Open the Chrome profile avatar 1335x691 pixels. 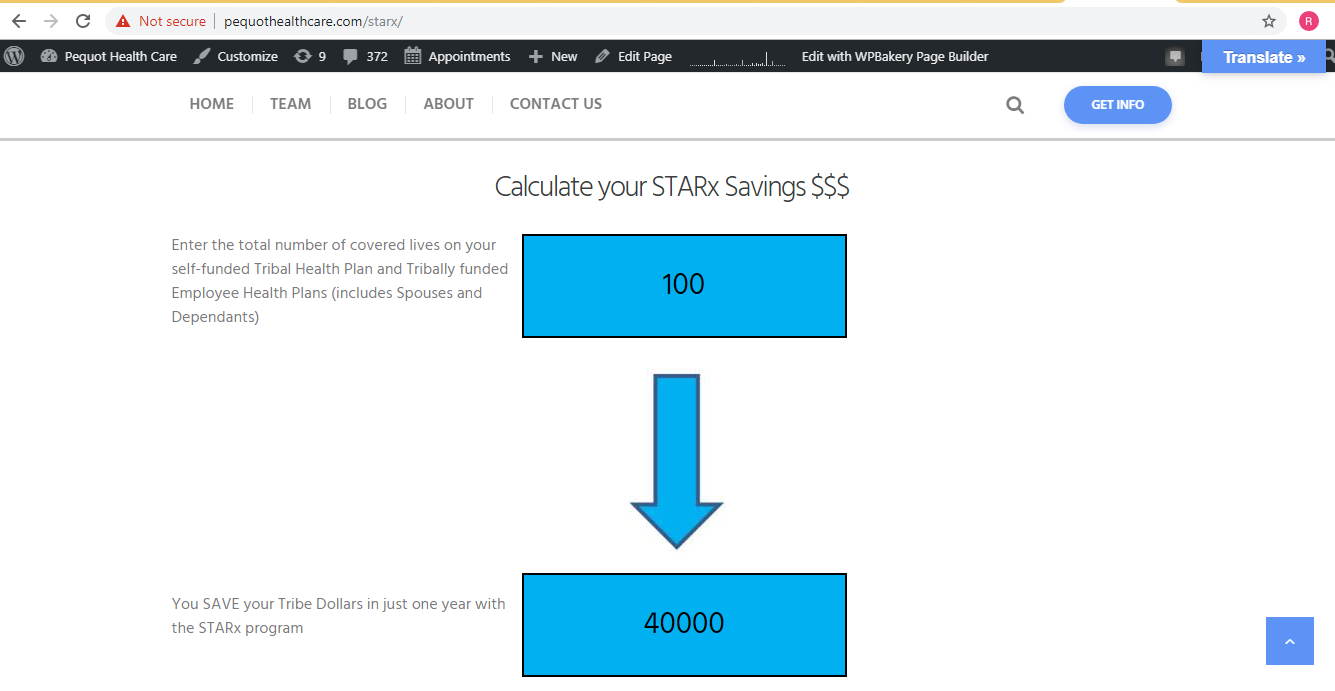click(x=1309, y=21)
